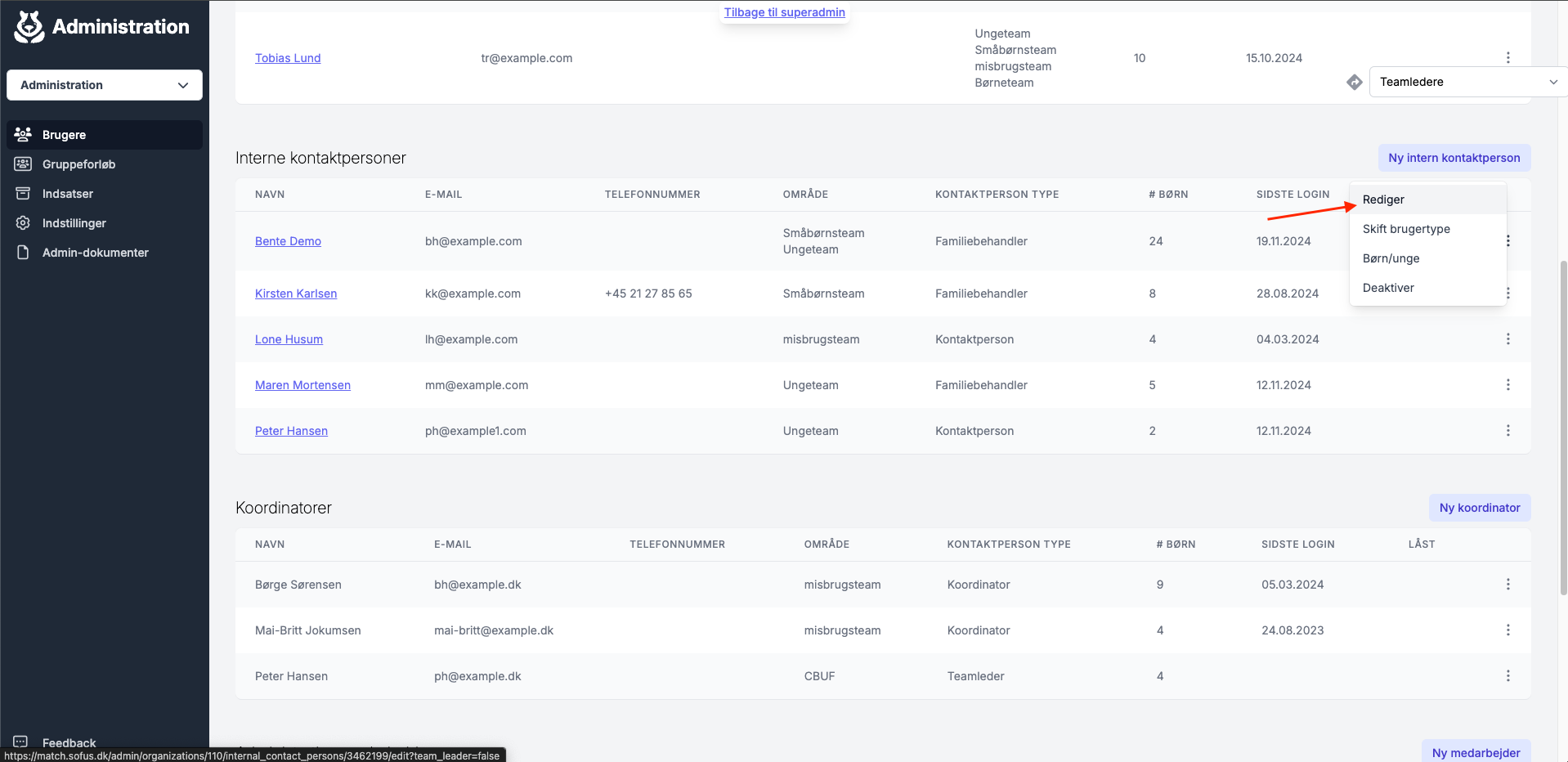Click the phone number +45 21 27 85 65

(x=648, y=294)
